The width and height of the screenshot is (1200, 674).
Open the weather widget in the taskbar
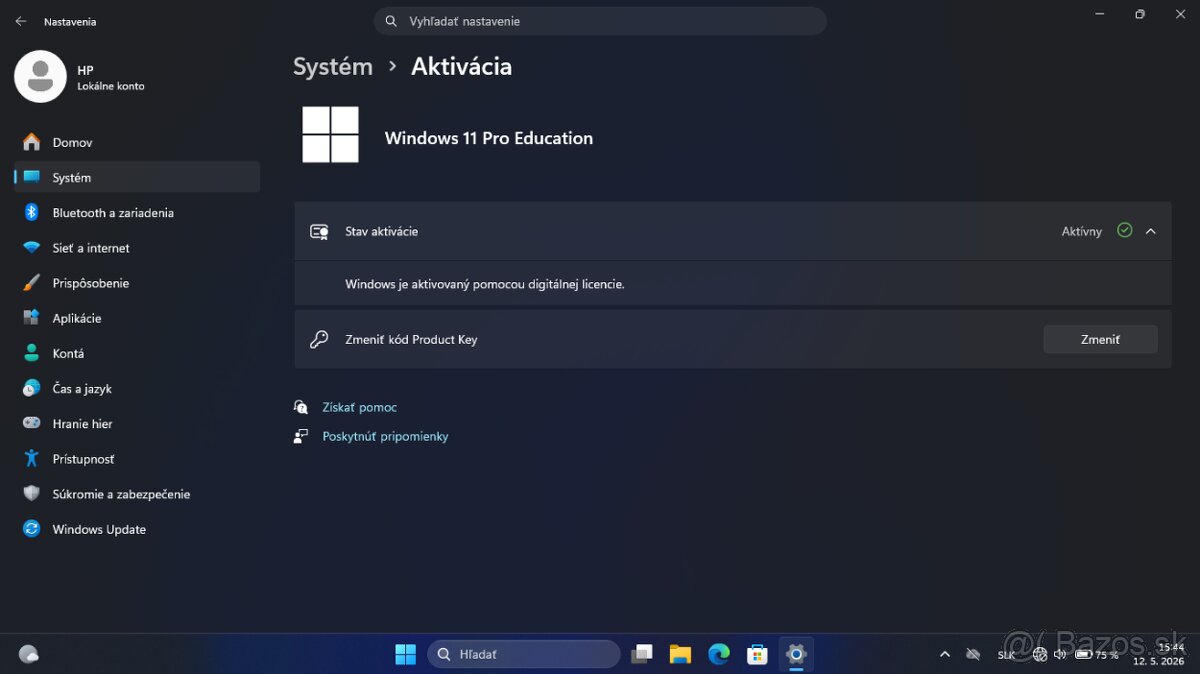(x=29, y=654)
